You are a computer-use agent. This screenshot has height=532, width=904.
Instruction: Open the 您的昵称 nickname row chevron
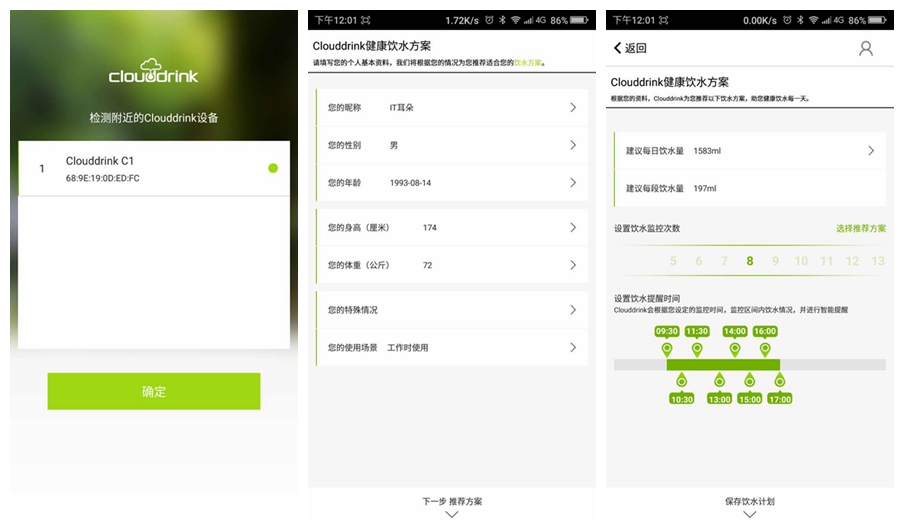click(x=573, y=107)
